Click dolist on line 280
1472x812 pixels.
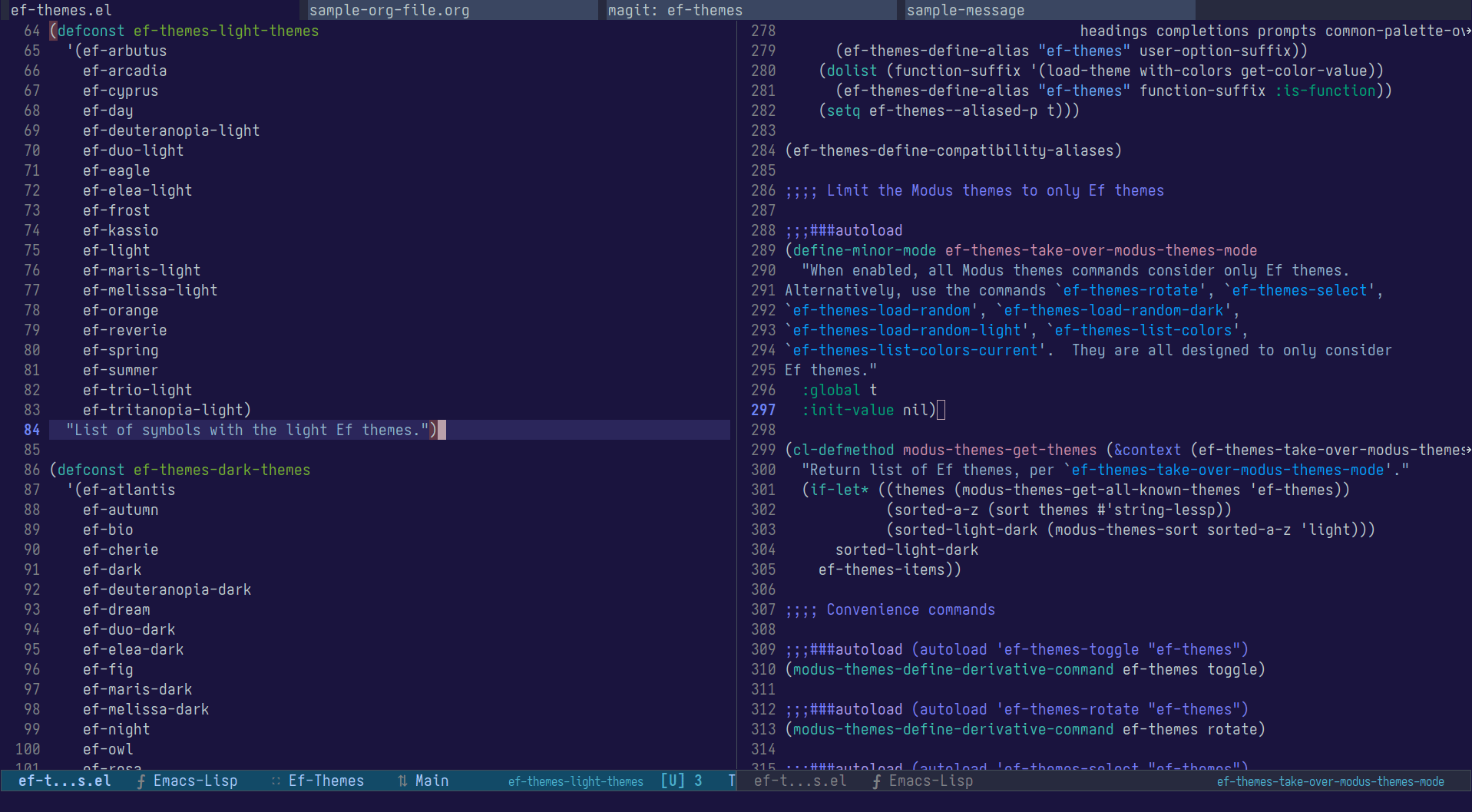coord(852,71)
